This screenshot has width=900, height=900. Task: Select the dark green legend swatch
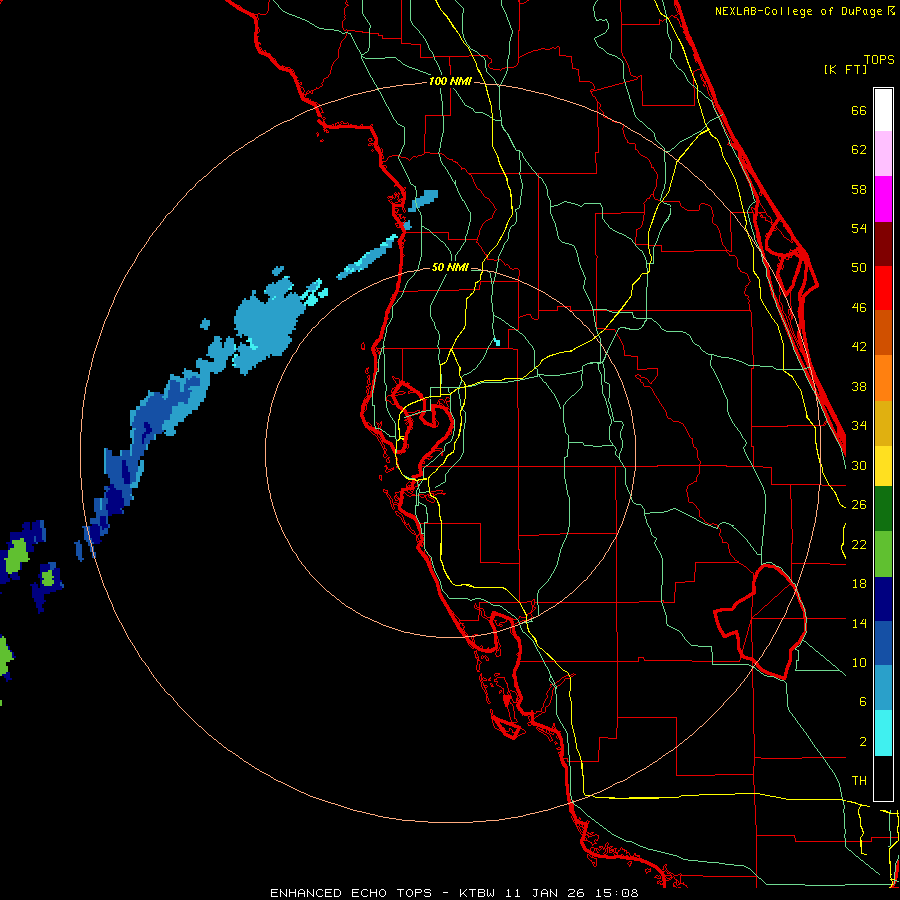[x=883, y=509]
